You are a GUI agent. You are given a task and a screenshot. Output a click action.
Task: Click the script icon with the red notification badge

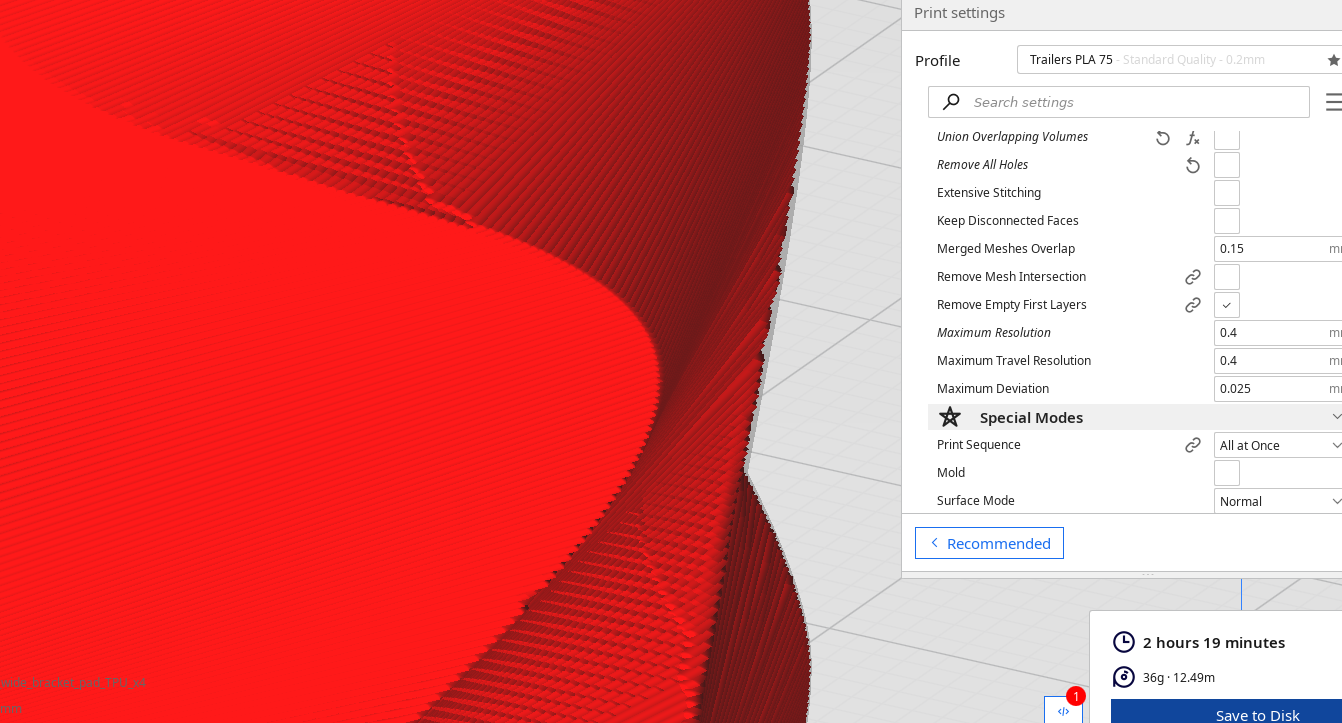coord(1063,709)
